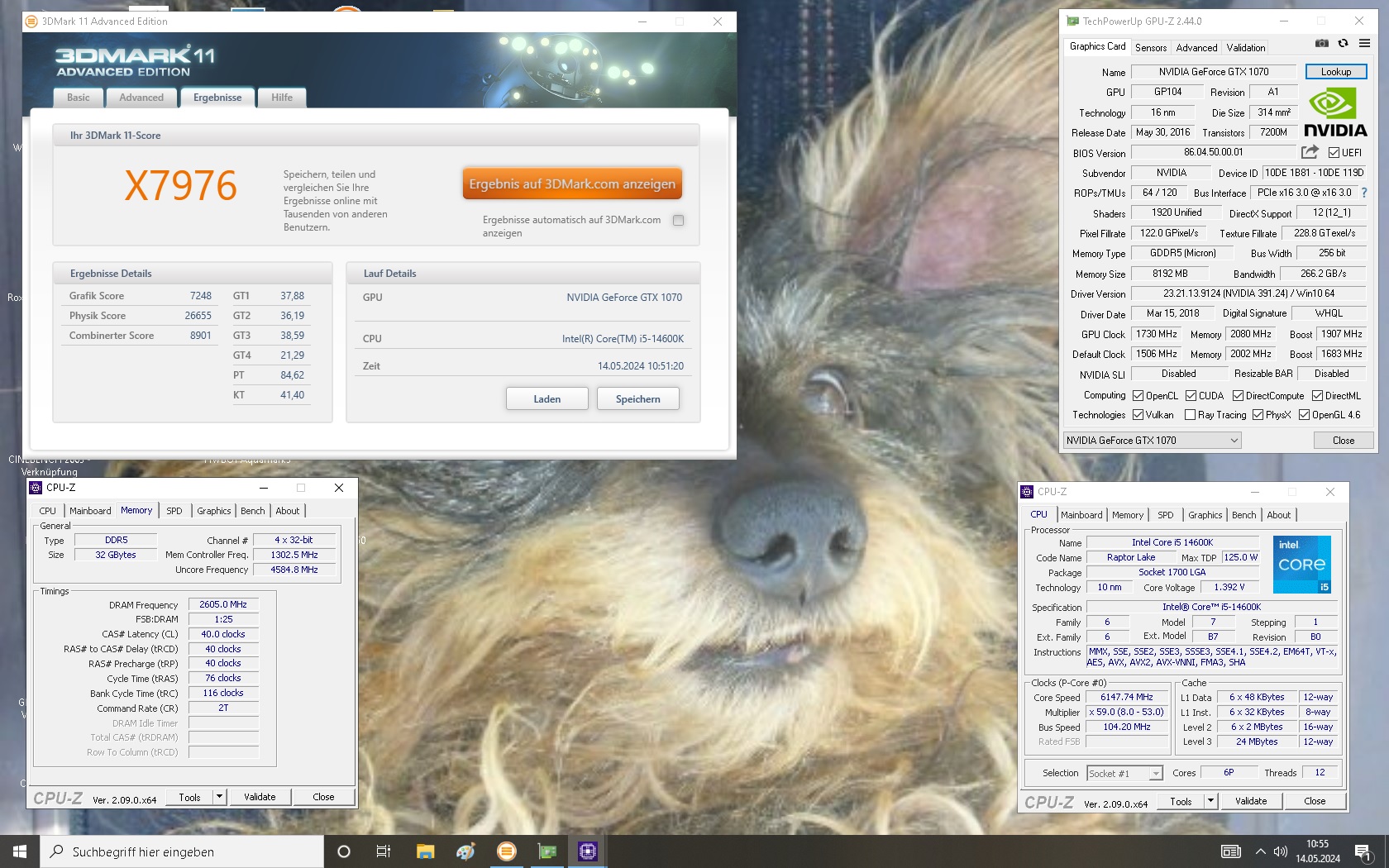The image size is (1389, 868).
Task: Toggle the Vulkan checkbox
Action: click(1138, 415)
